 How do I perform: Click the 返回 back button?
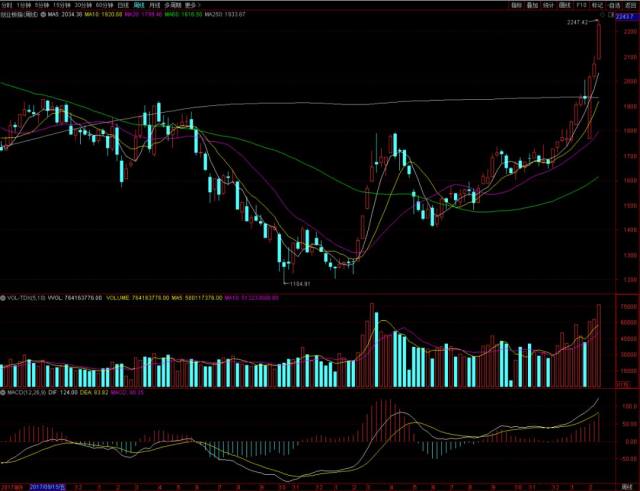click(630, 5)
